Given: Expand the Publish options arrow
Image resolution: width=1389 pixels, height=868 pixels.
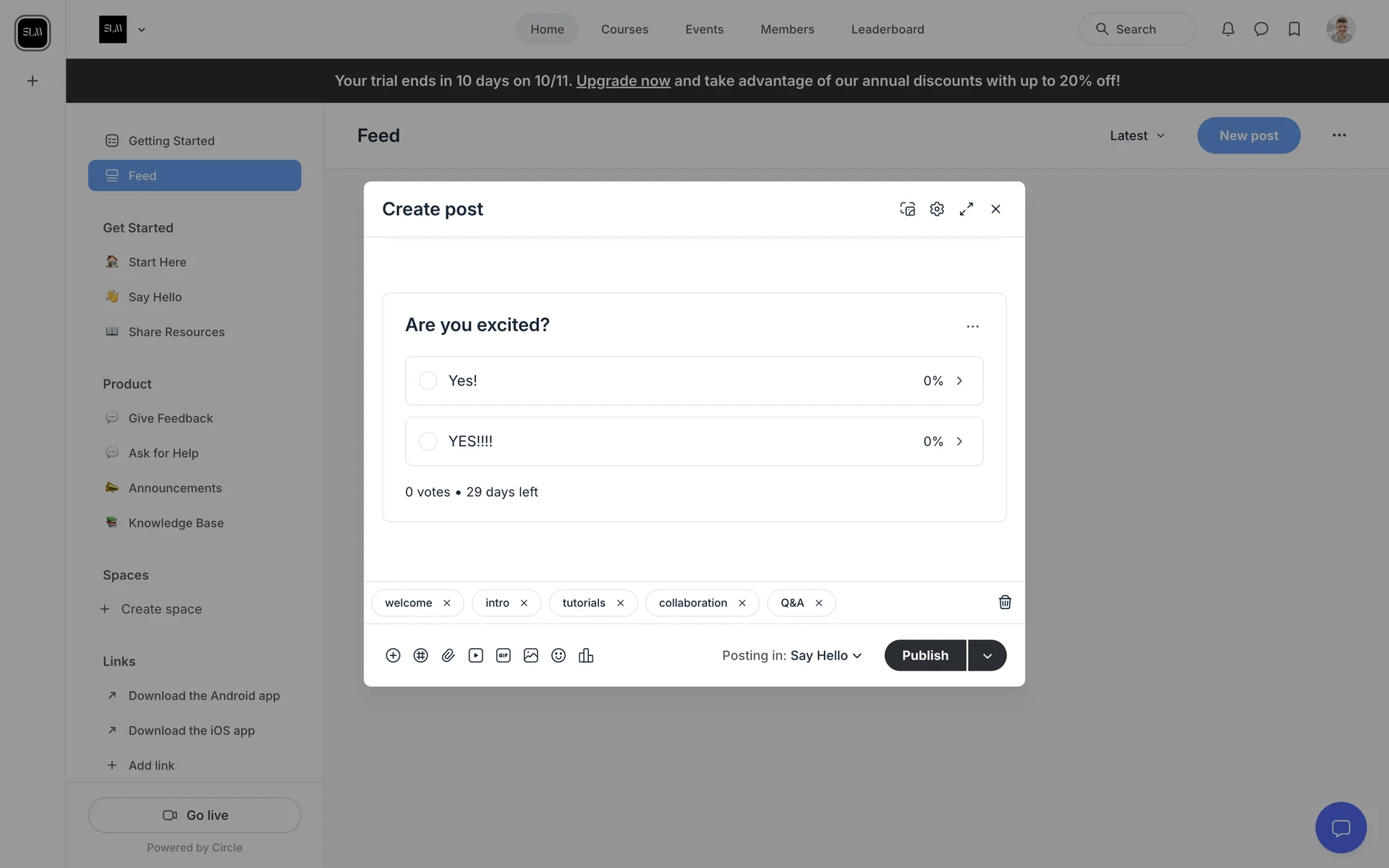Looking at the screenshot, I should [x=987, y=655].
